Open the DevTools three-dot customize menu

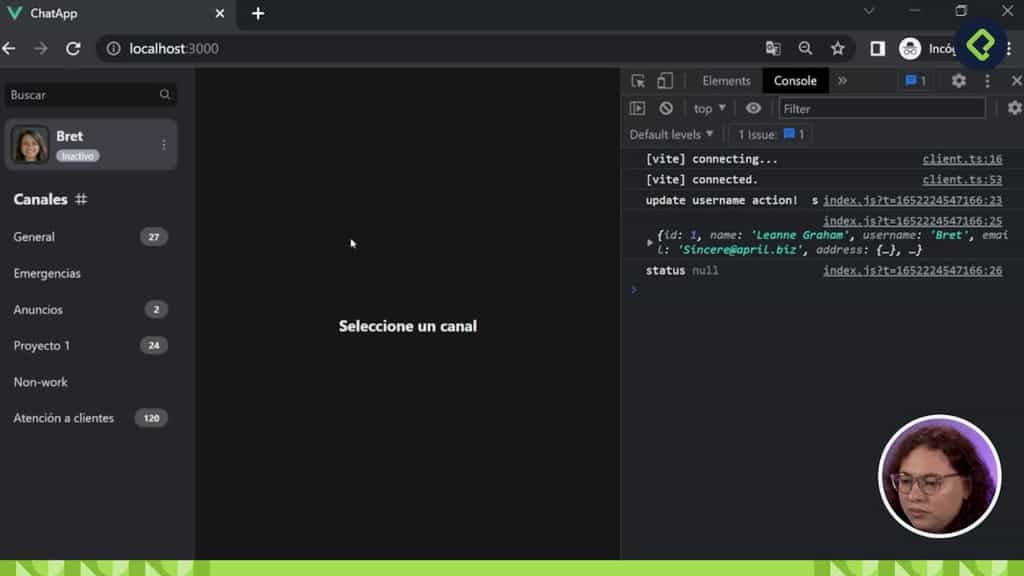click(x=987, y=80)
